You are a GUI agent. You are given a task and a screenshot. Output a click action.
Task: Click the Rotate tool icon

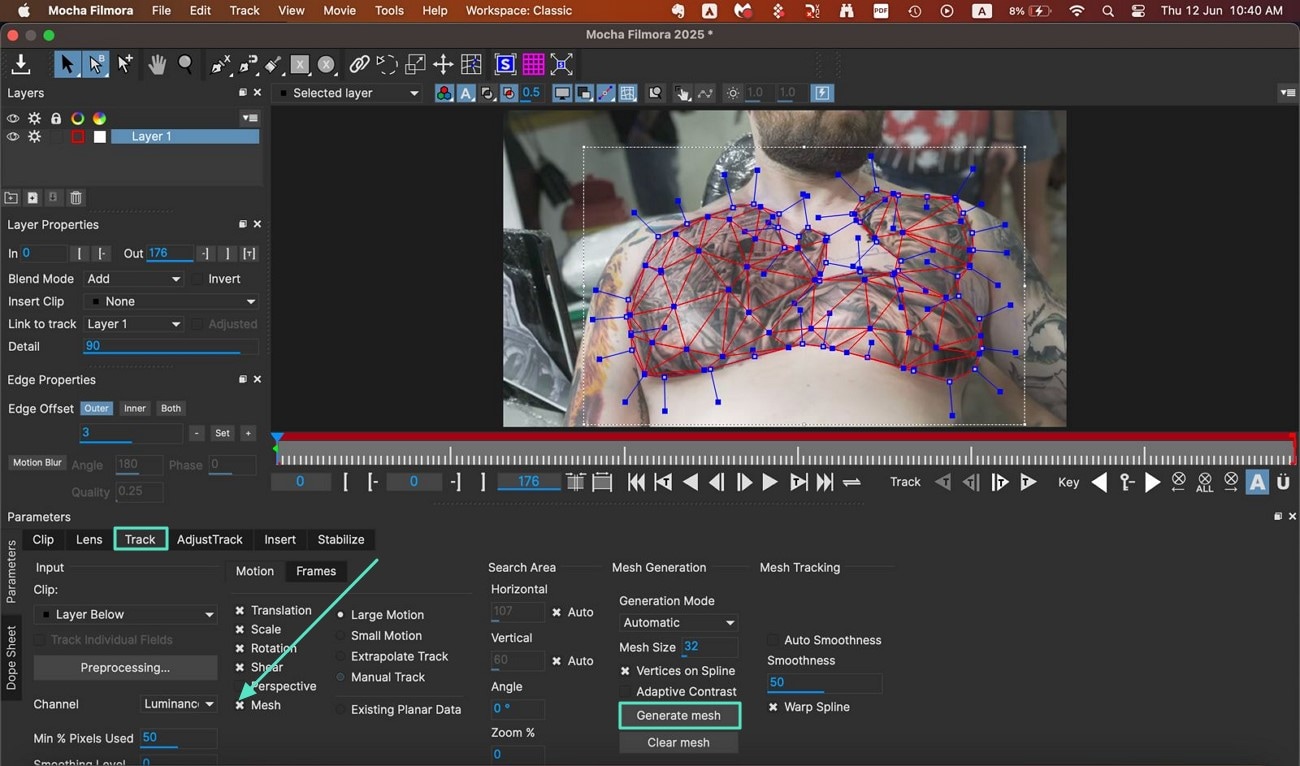pyautogui.click(x=387, y=65)
